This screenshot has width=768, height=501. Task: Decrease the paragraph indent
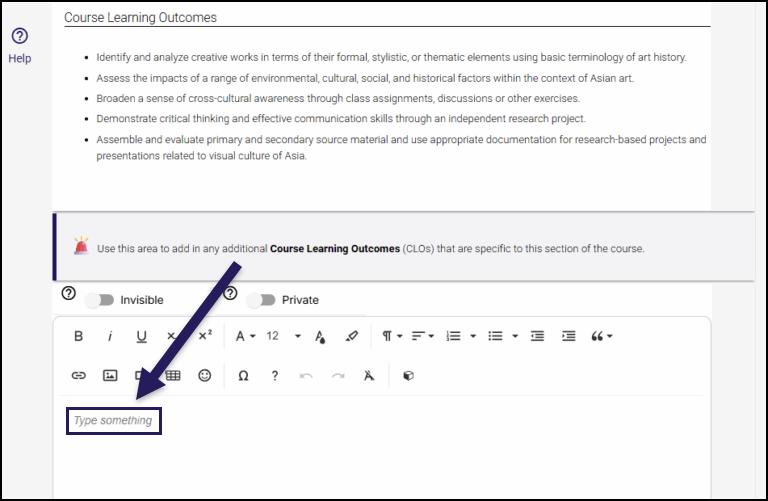[537, 336]
